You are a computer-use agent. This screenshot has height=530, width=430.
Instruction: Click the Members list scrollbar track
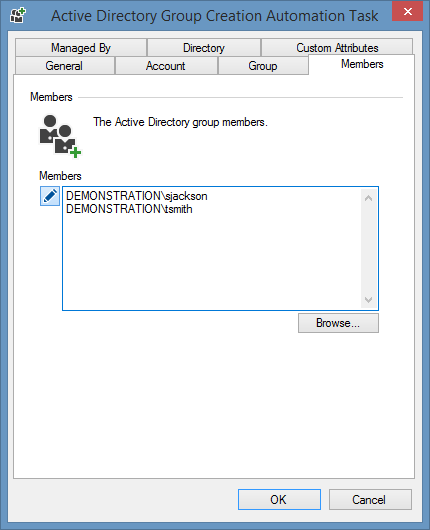click(368, 249)
